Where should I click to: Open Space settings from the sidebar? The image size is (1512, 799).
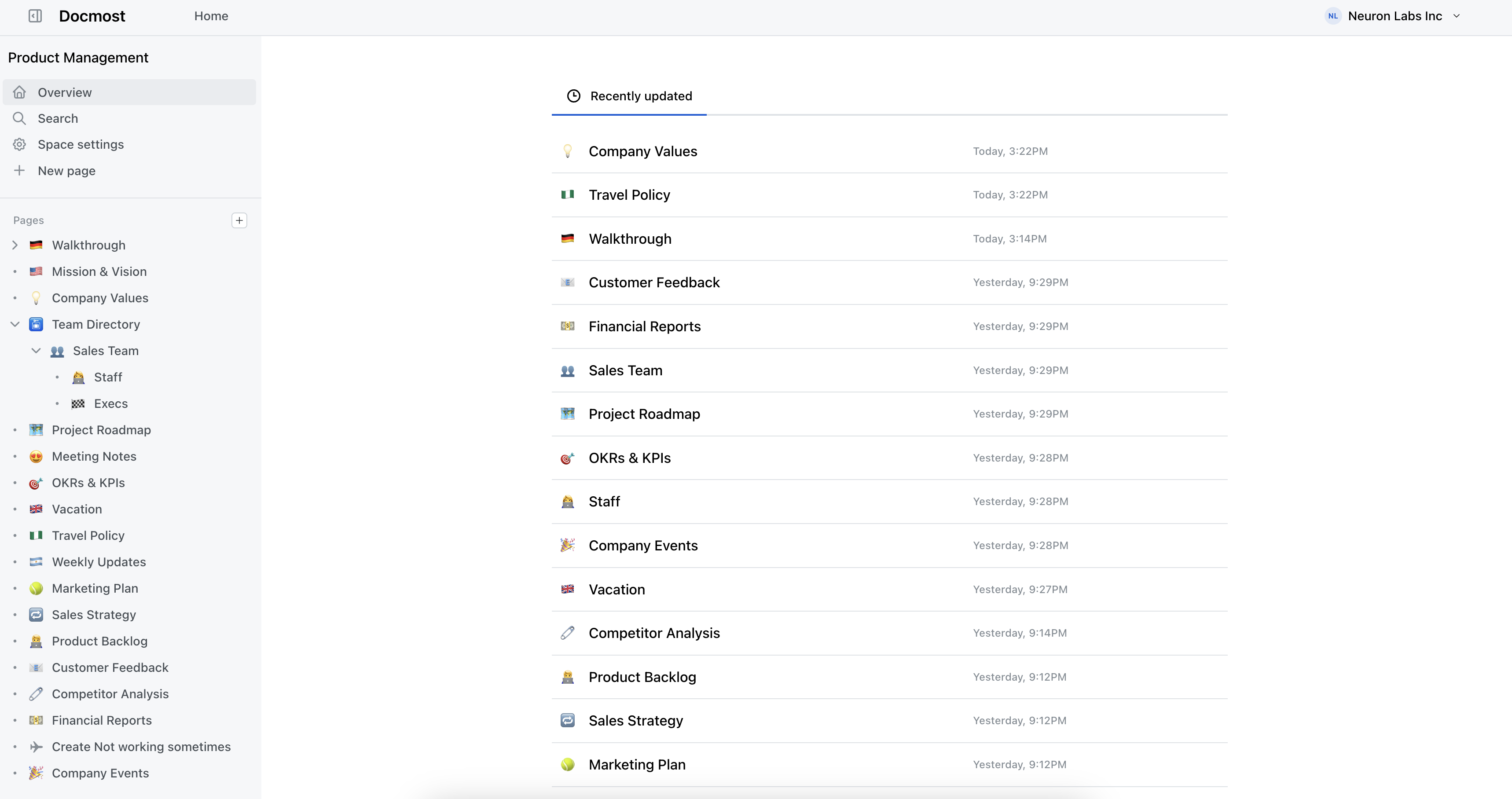(x=129, y=144)
